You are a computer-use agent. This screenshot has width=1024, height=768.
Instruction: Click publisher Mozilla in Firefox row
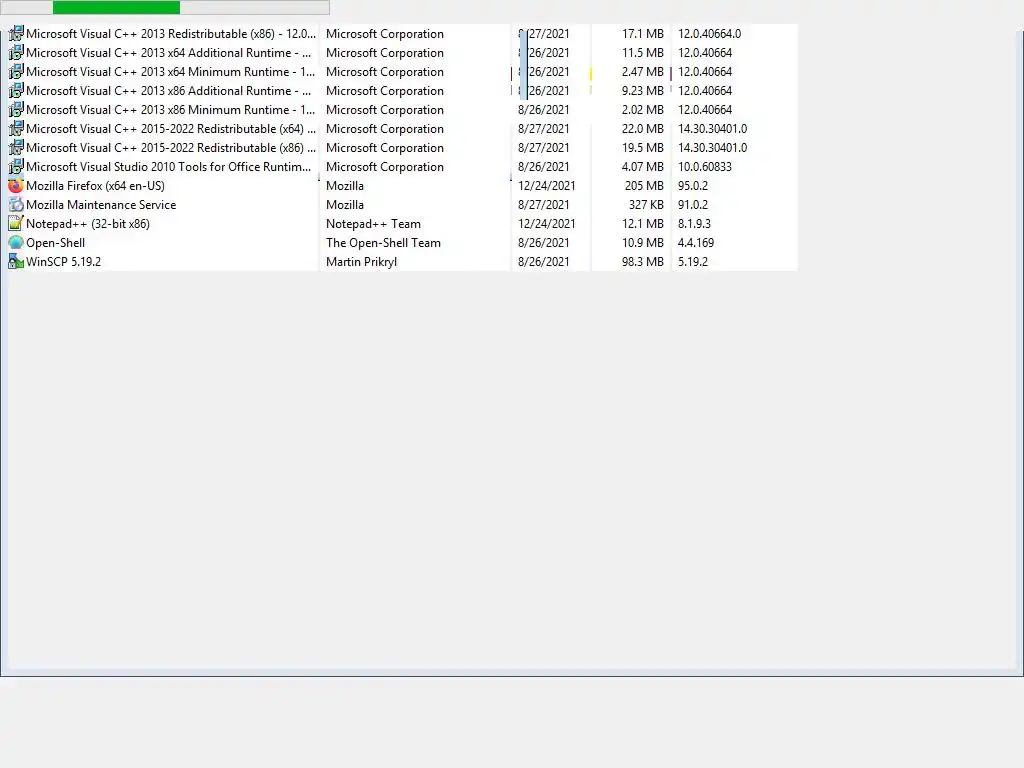(x=345, y=185)
